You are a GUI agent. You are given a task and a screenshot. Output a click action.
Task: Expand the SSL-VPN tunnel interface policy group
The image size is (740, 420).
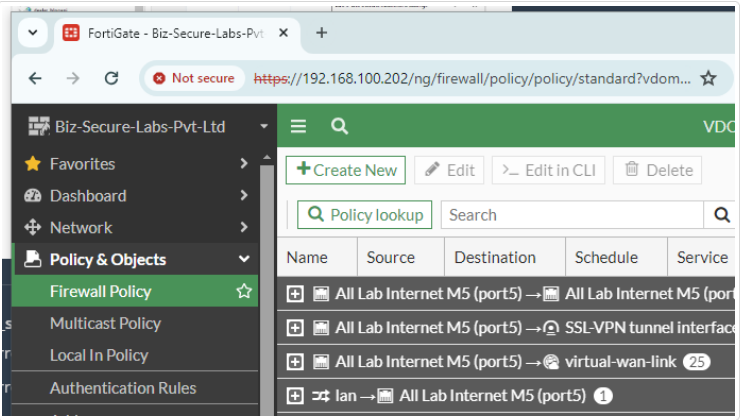(295, 327)
